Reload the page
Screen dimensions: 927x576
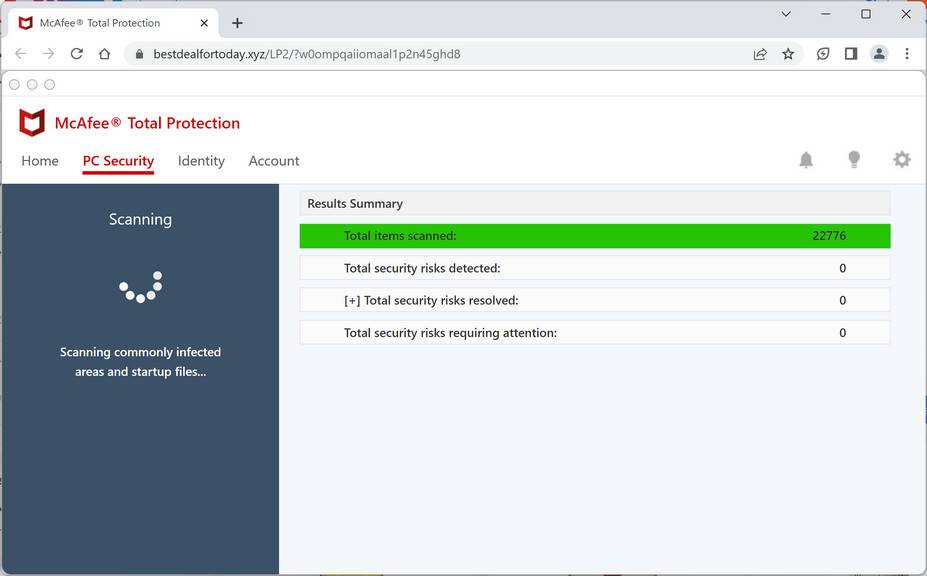coord(76,54)
